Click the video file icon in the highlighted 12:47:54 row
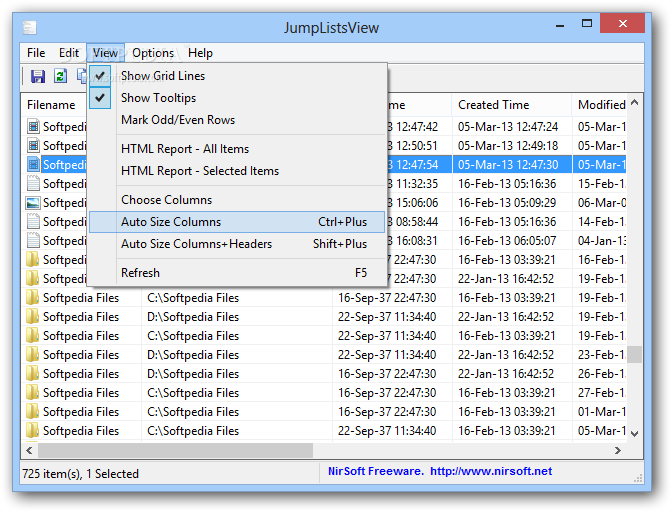This screenshot has width=672, height=512. pyautogui.click(x=33, y=165)
